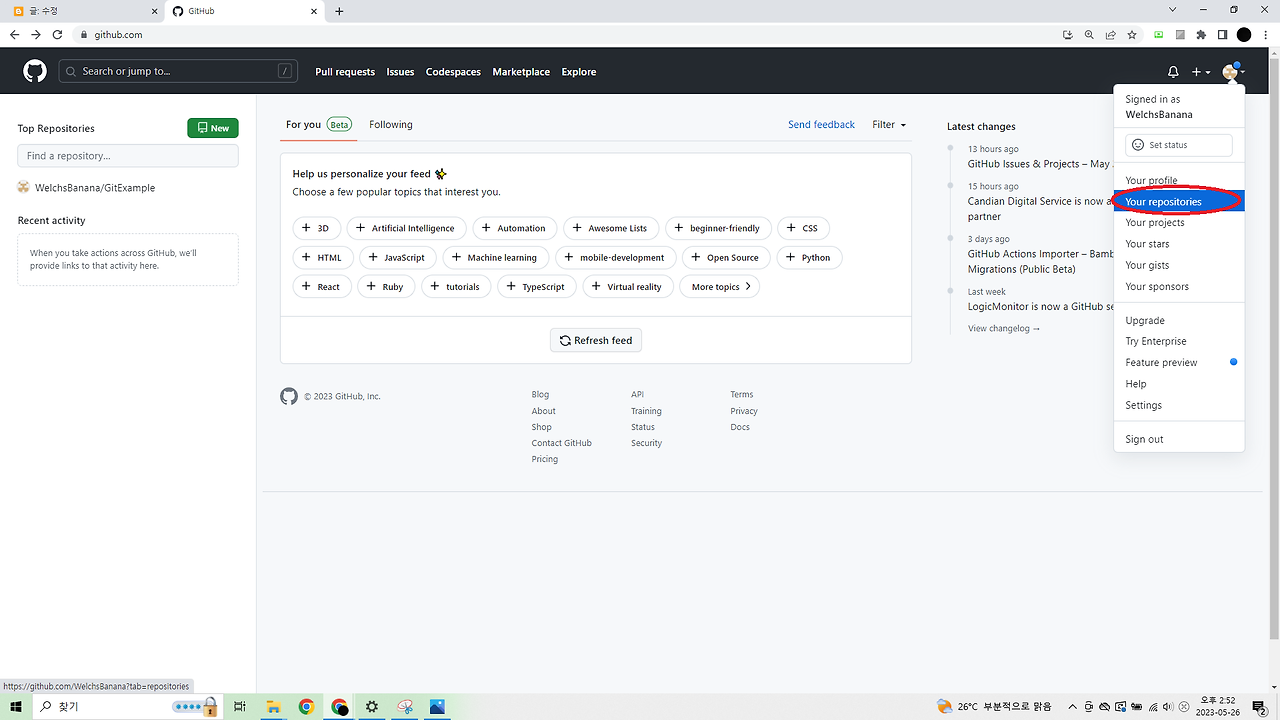Add the Automation topic
Screen dimensions: 1280x720
click(514, 228)
